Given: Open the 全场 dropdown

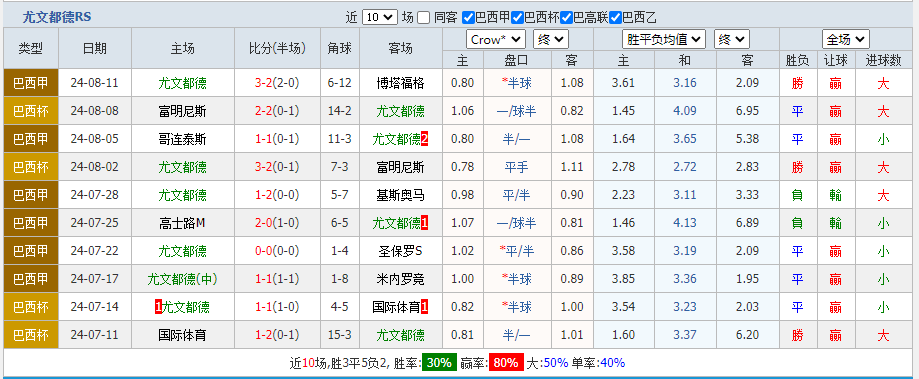Looking at the screenshot, I should [846, 40].
